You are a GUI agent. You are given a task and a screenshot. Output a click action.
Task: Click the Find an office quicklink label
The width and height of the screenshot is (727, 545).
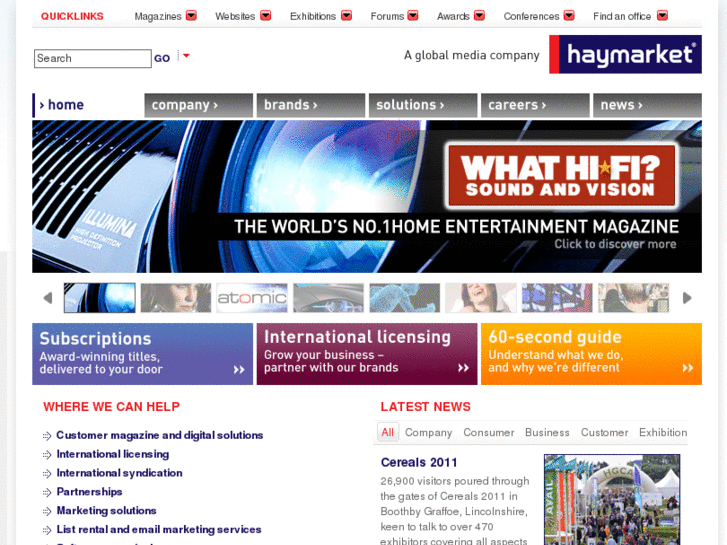(x=622, y=16)
